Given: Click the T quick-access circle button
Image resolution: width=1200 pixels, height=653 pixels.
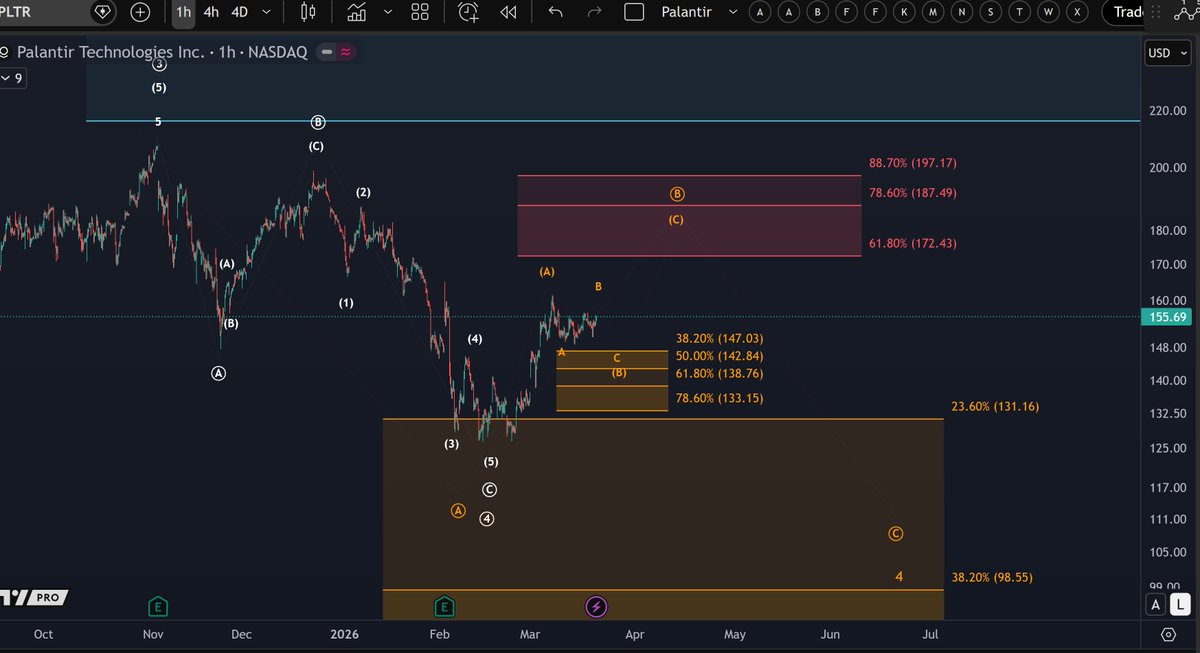Looking at the screenshot, I should tap(1019, 12).
